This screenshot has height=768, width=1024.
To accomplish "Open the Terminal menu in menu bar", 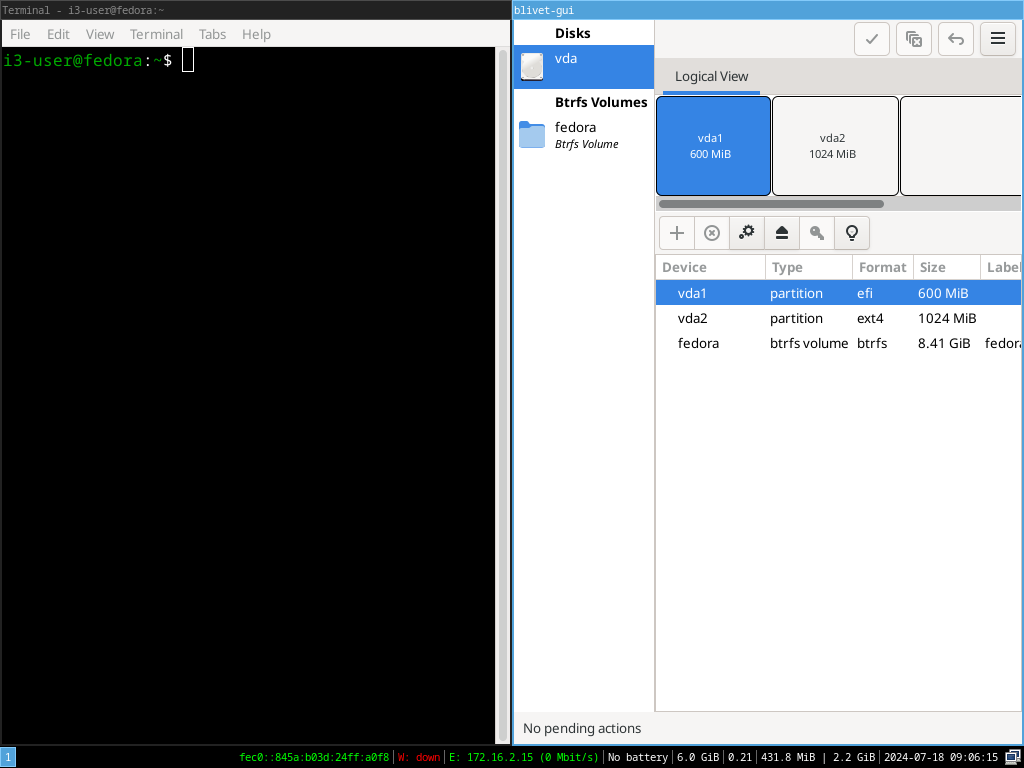I will 156,34.
